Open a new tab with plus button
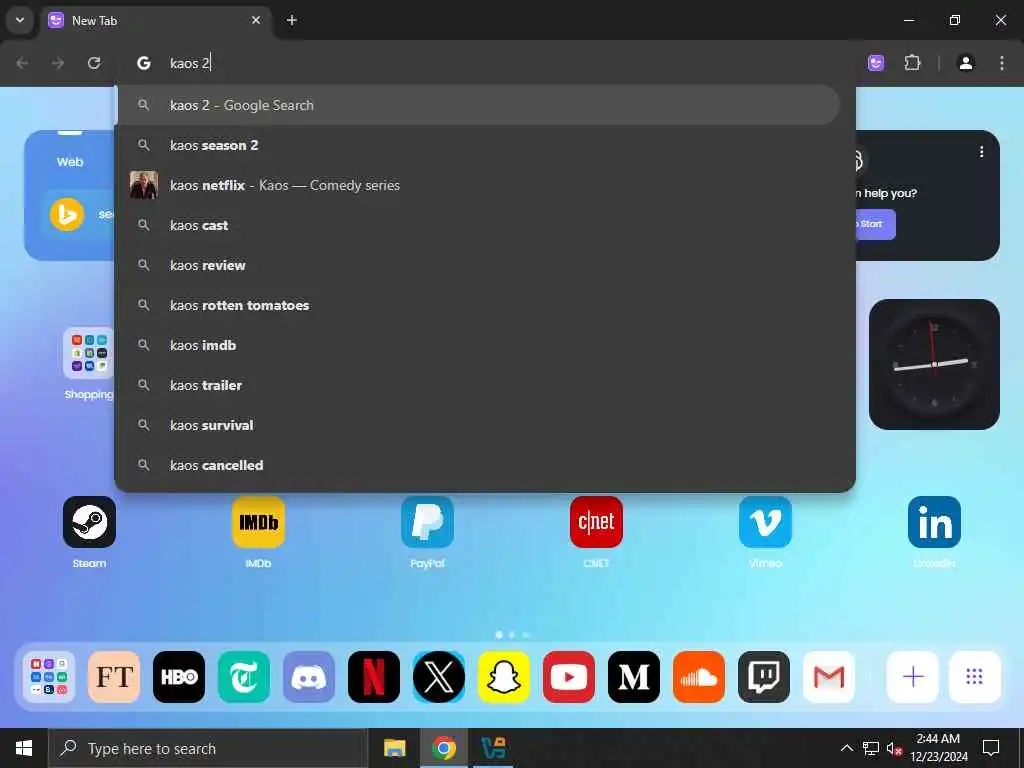 292,20
